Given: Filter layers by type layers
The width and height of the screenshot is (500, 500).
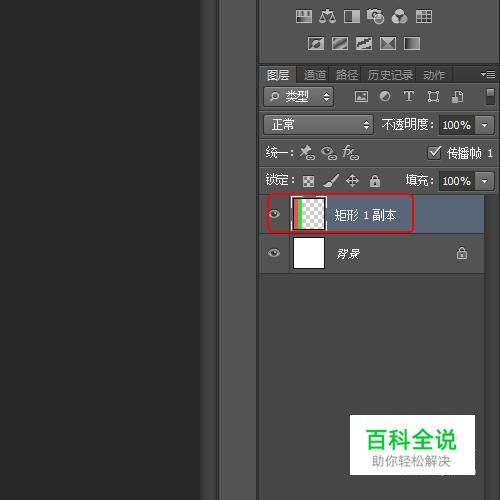Looking at the screenshot, I should click(x=409, y=97).
